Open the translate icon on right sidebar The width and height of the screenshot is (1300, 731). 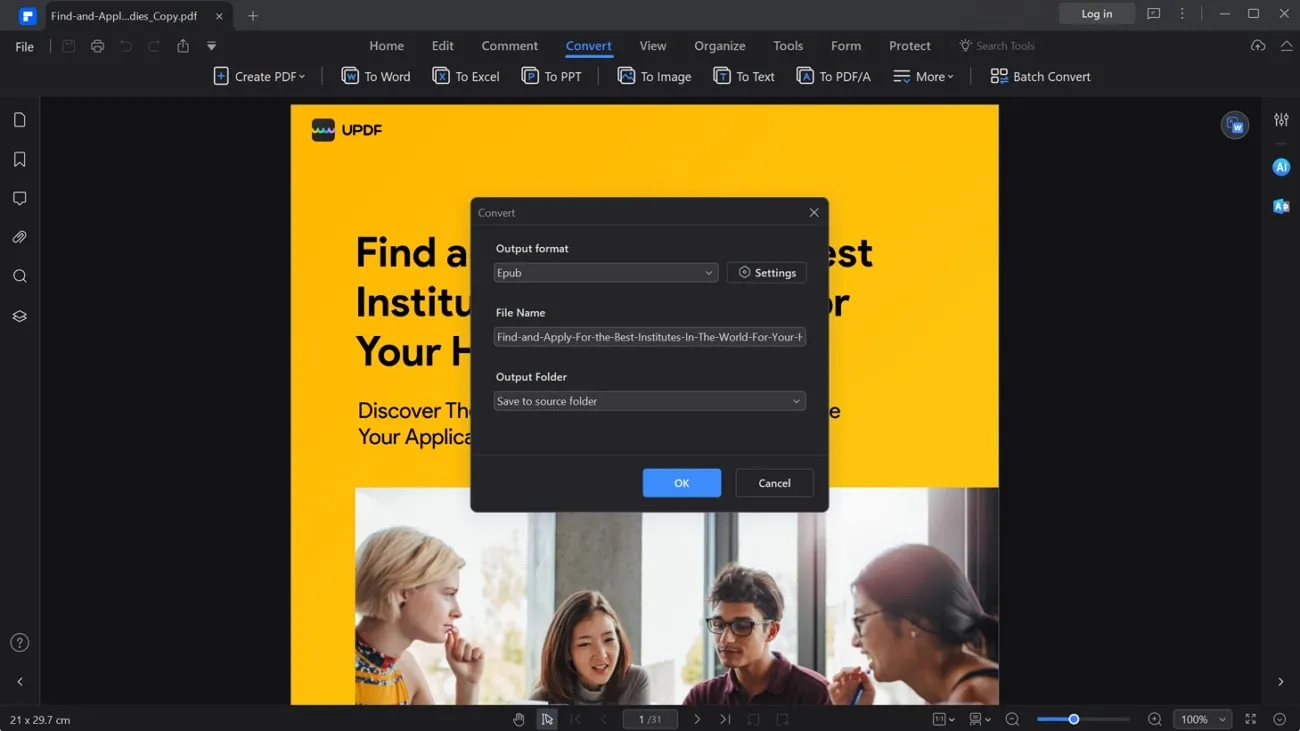(x=1281, y=206)
